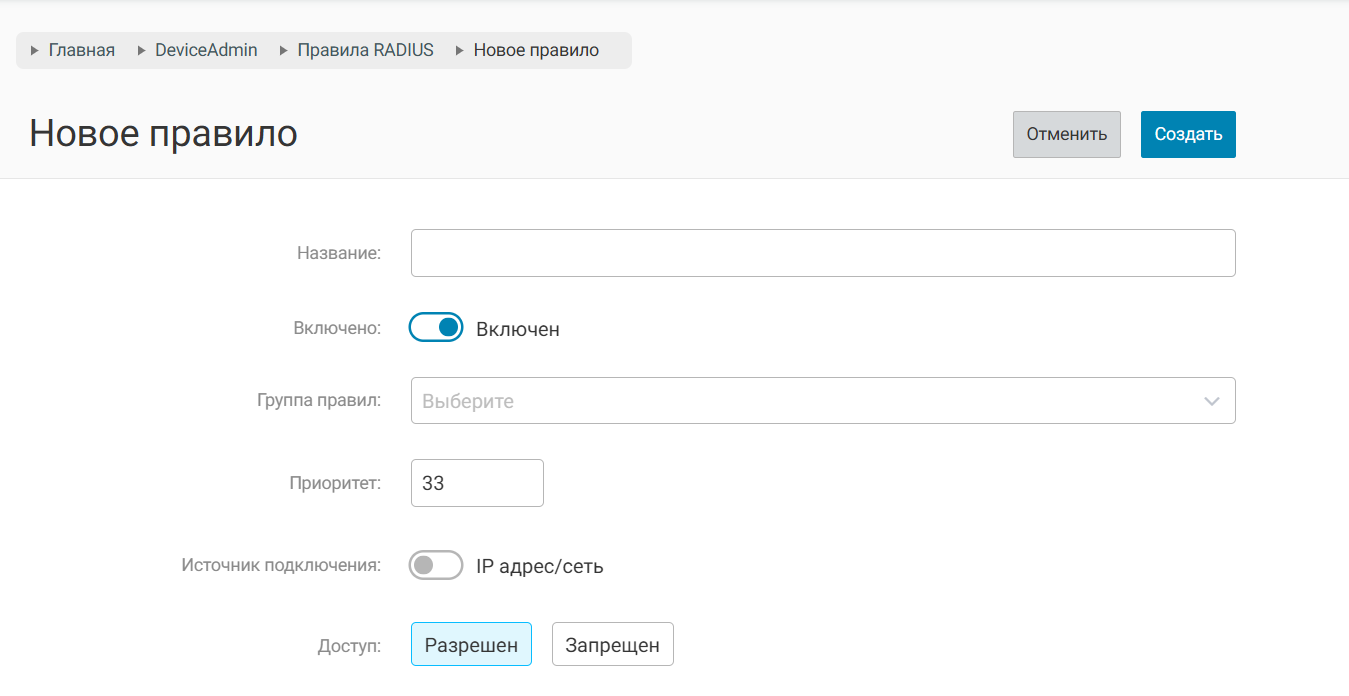Expand the chevron in the Группа правил field
Image resolution: width=1349 pixels, height=696 pixels.
[x=1212, y=401]
